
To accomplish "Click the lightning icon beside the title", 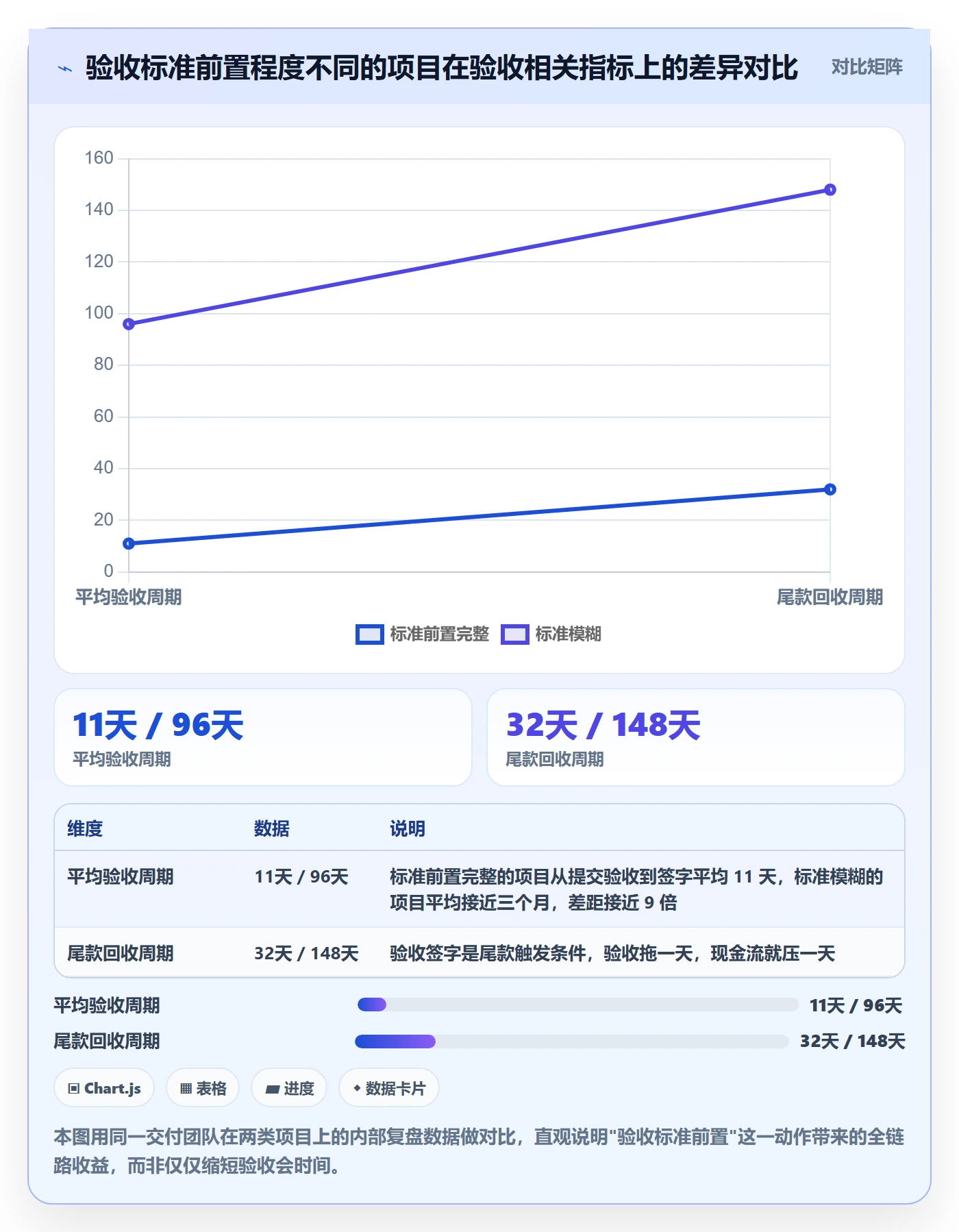I will (x=65, y=69).
